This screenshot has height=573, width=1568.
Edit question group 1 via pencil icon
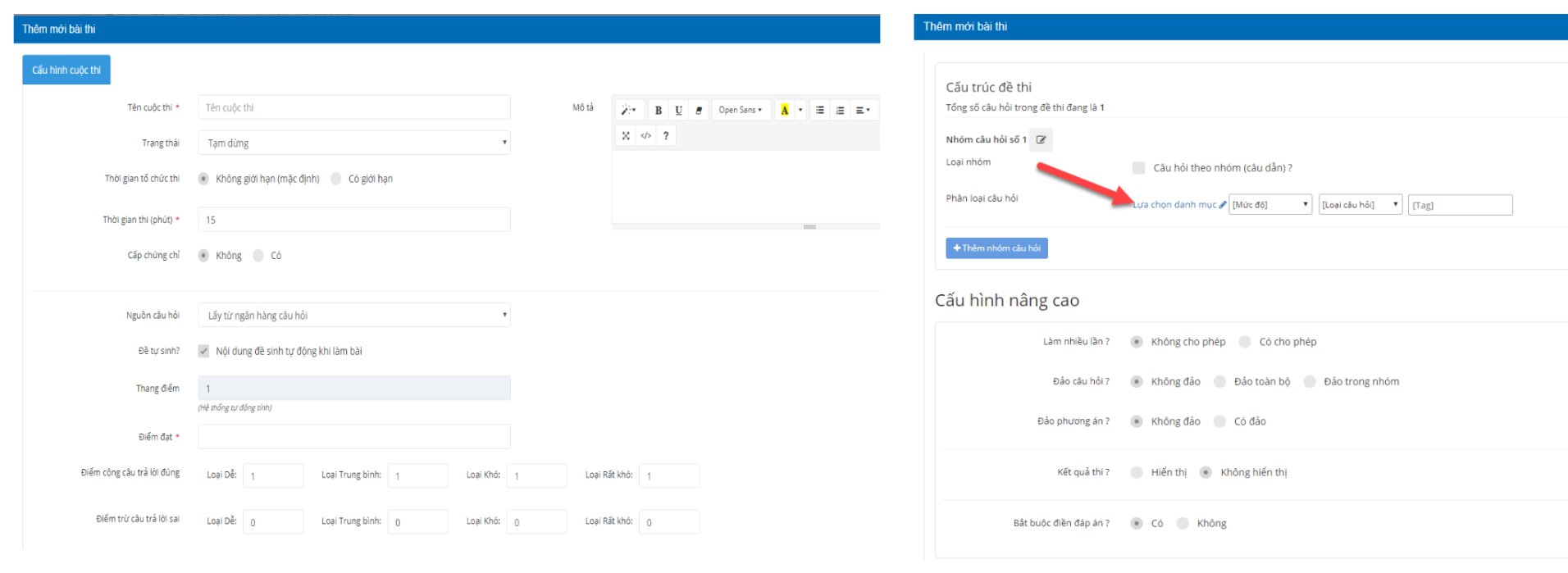point(1041,139)
